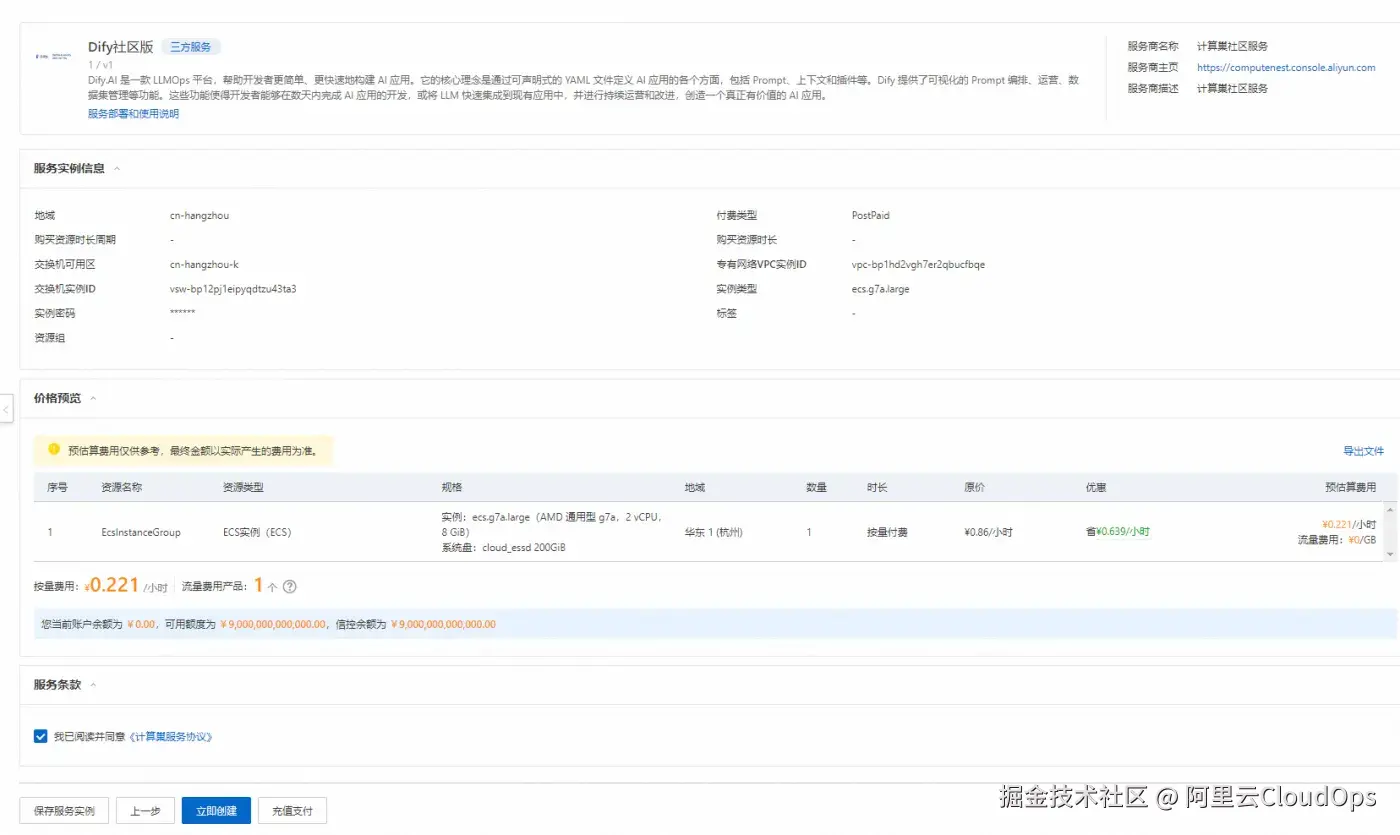Click the EcsInstanceGroup resource name cell
This screenshot has width=1400, height=835.
tap(141, 532)
